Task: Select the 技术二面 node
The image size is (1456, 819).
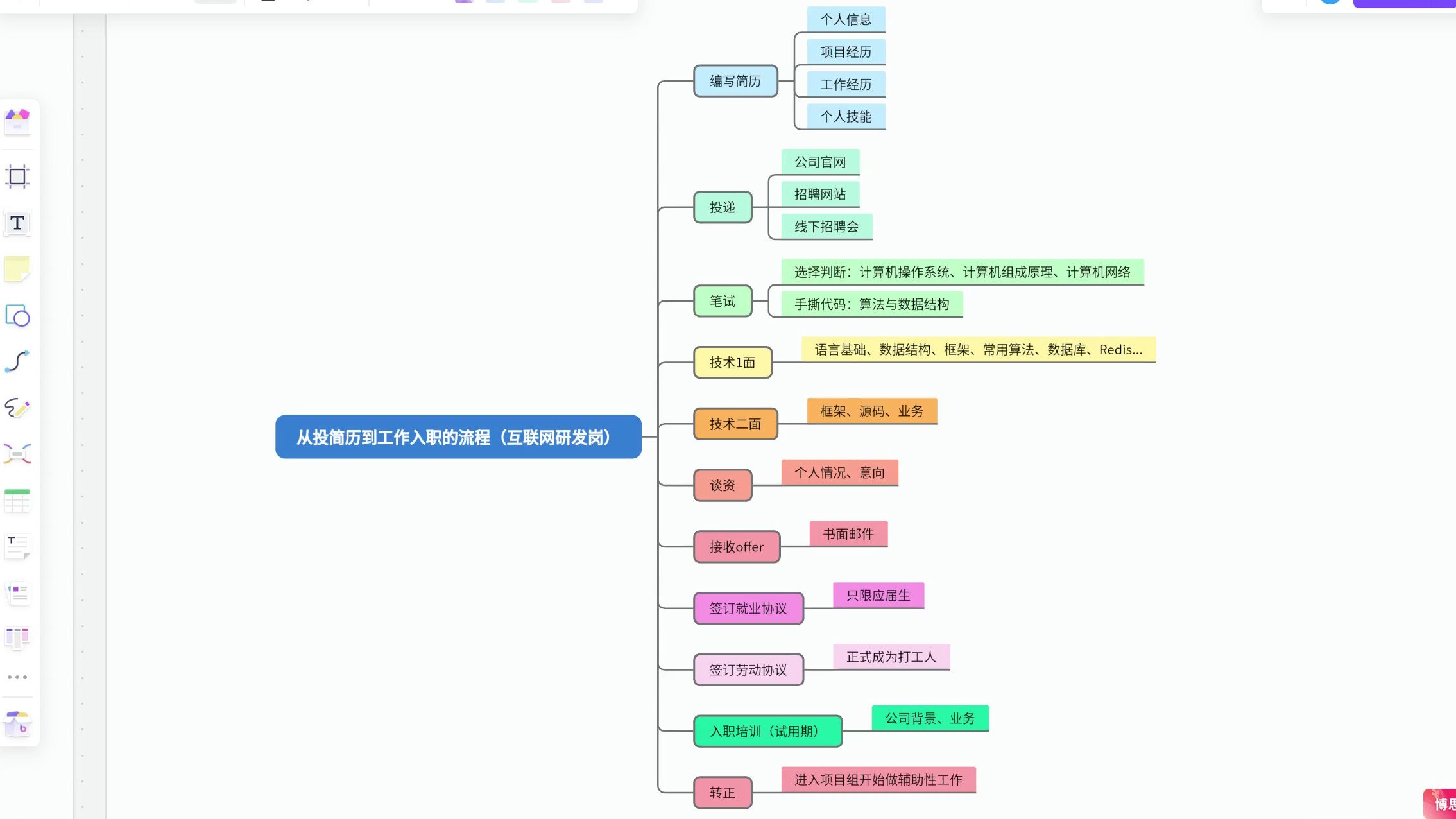Action: tap(735, 424)
